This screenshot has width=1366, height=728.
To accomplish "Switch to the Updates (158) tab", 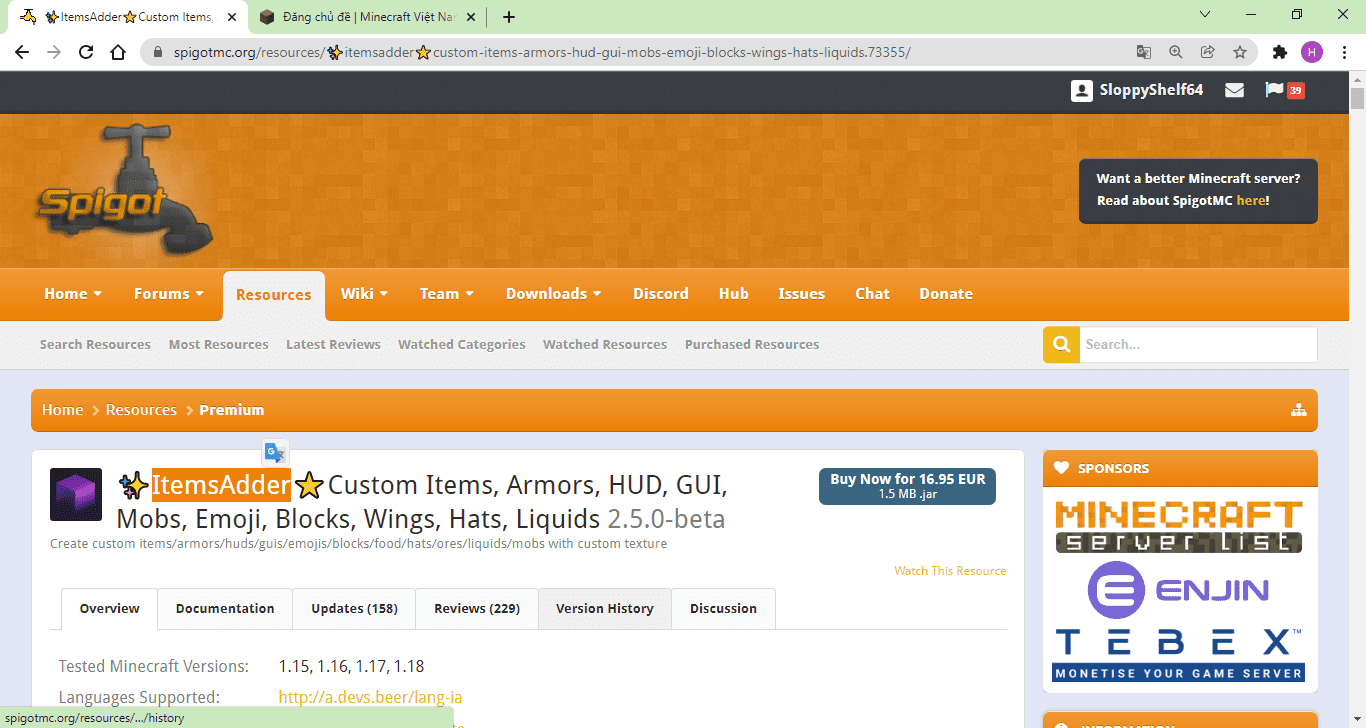I will tap(354, 609).
